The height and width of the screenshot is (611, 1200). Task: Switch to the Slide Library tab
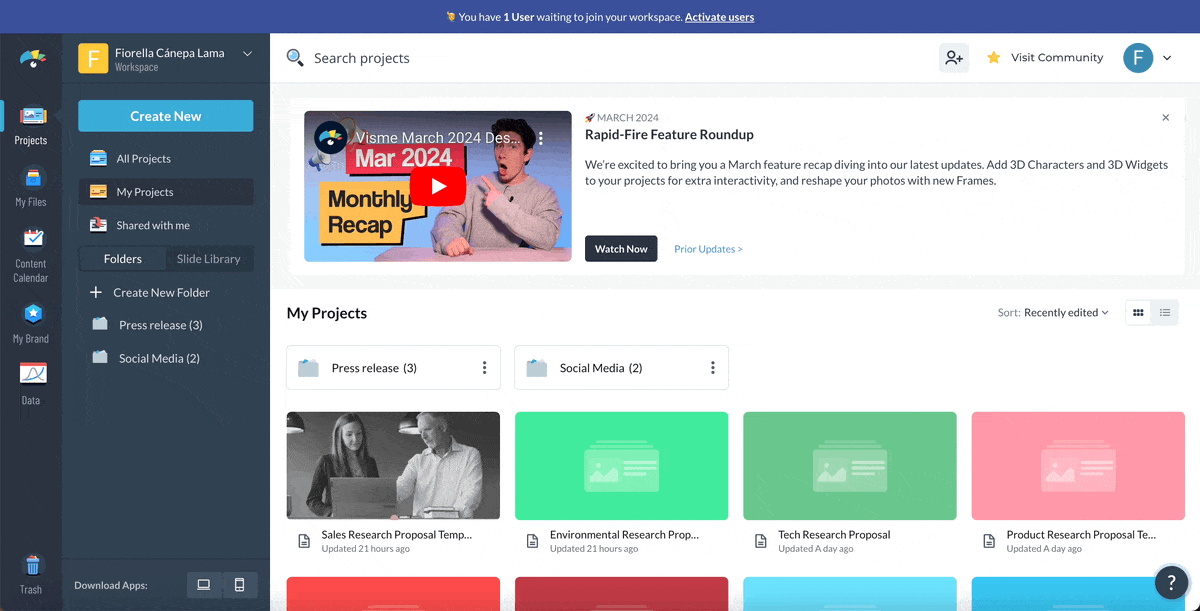coord(208,259)
